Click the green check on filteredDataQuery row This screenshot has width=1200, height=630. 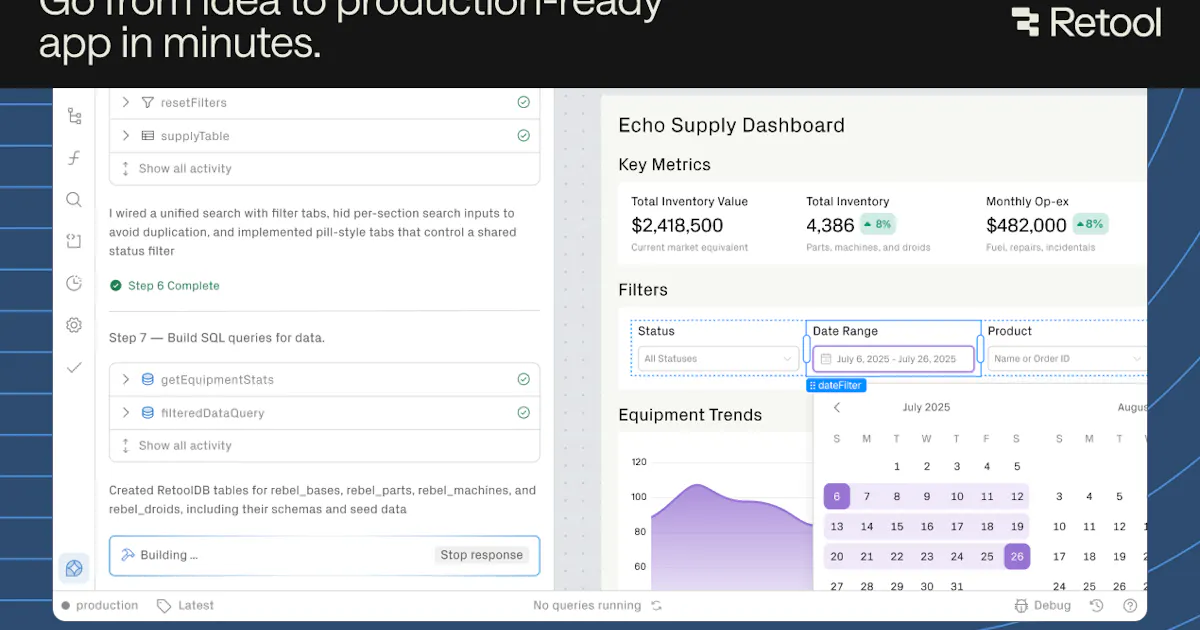(523, 412)
